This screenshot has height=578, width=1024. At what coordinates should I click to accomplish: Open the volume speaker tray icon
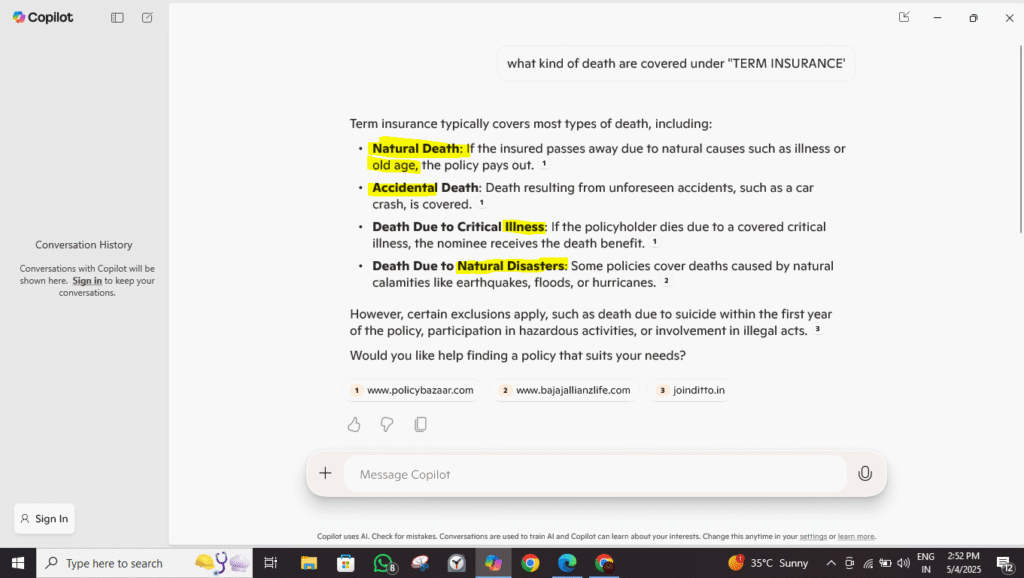904,563
